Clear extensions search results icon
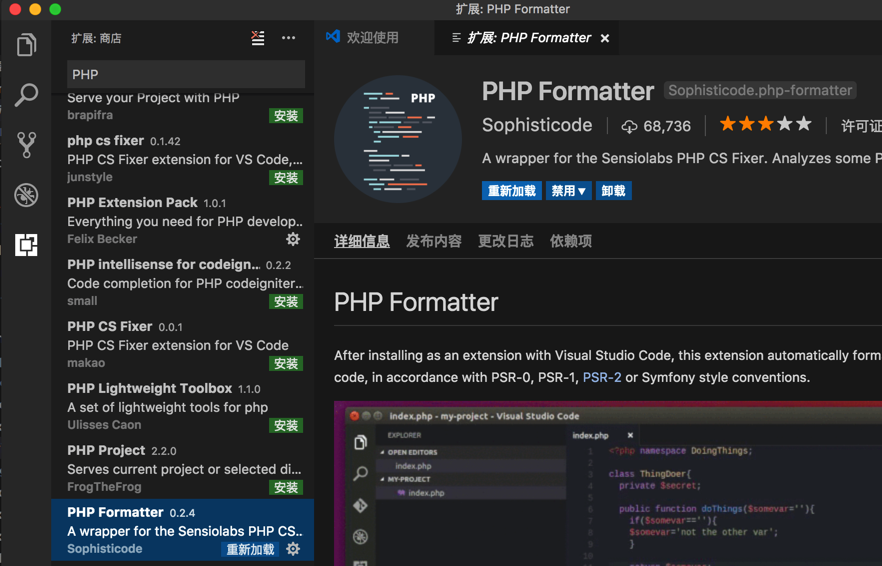 [x=258, y=38]
